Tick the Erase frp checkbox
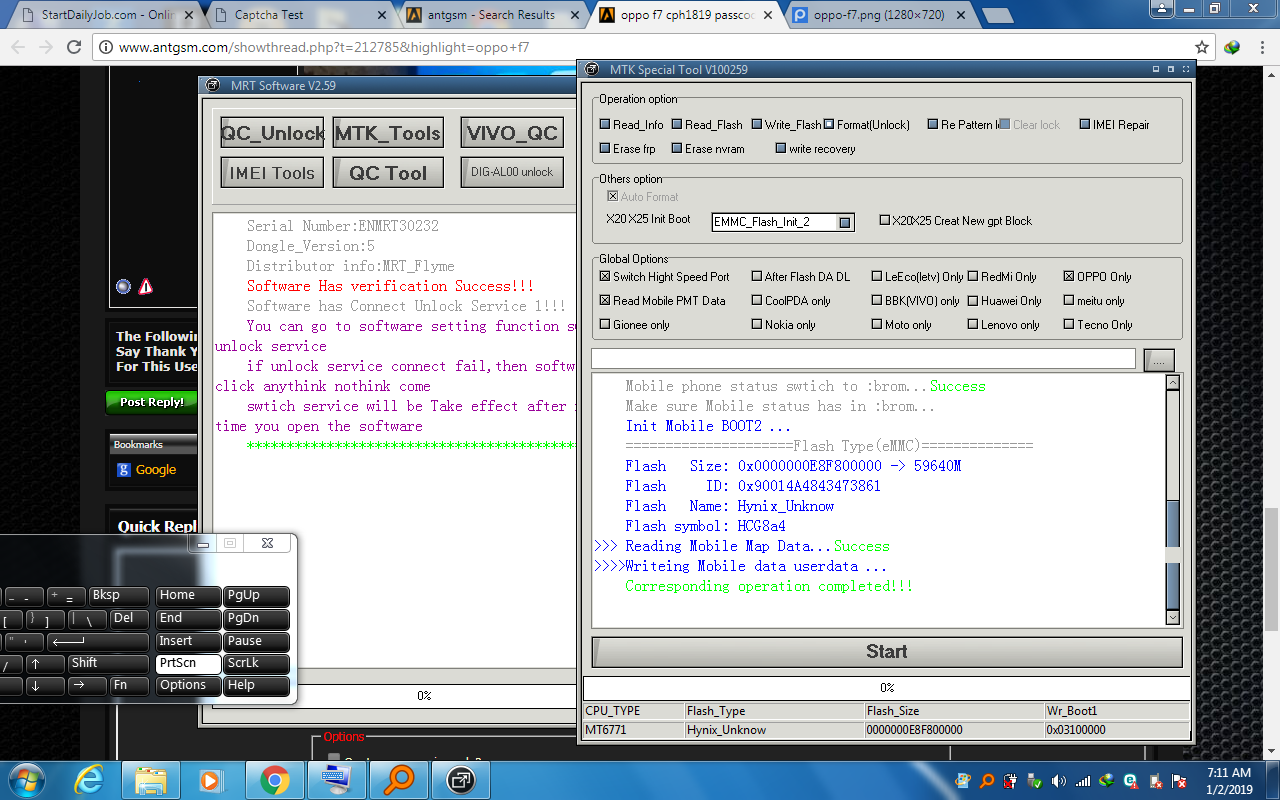Screen dimensions: 1280x800 (605, 149)
